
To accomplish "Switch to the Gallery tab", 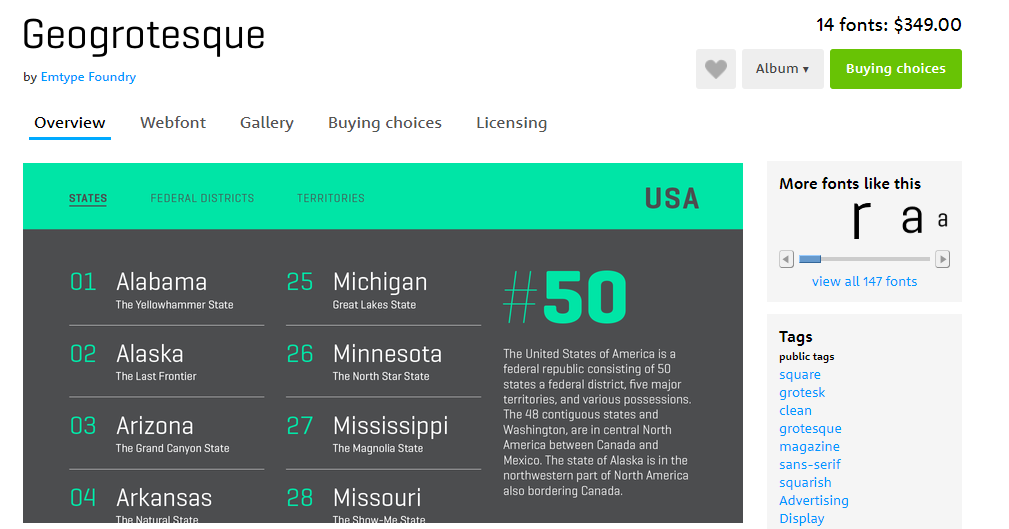I will coord(267,123).
